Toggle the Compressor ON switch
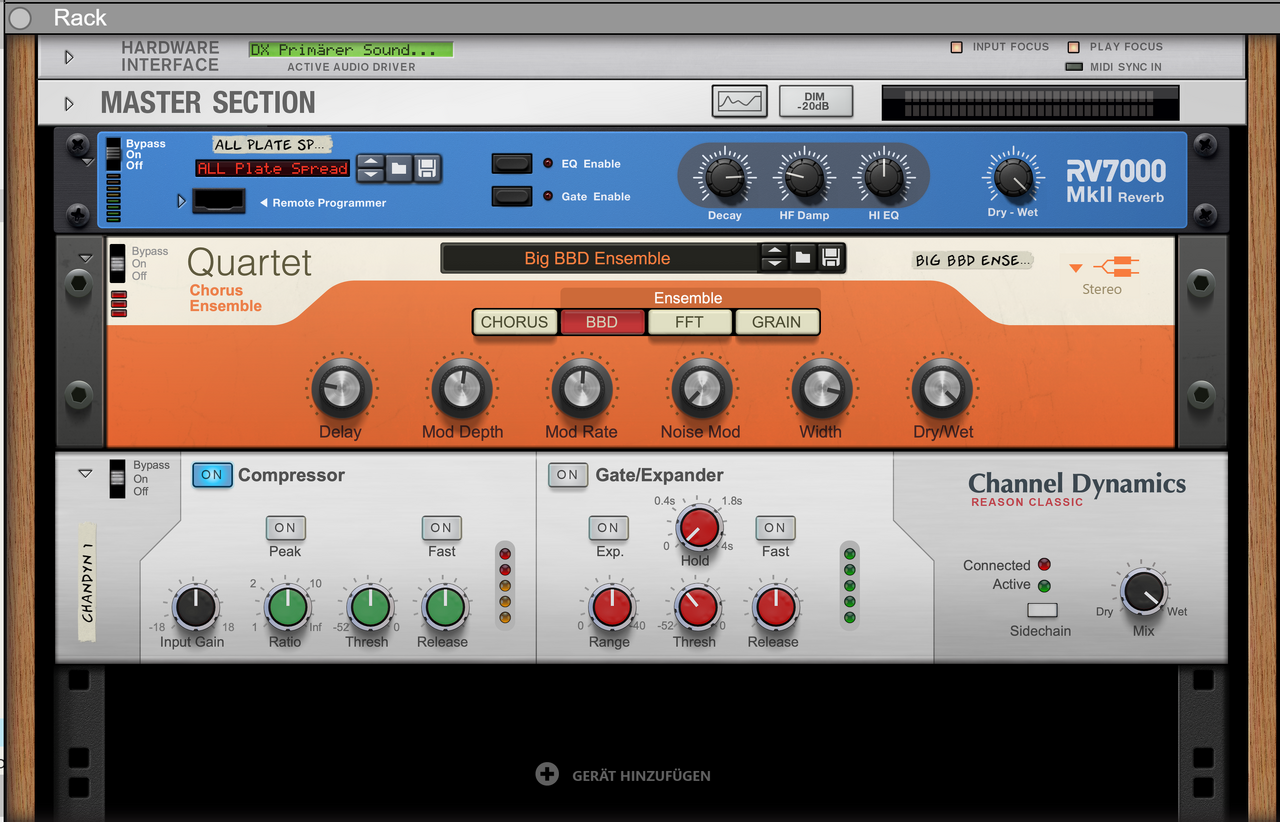 pos(212,475)
